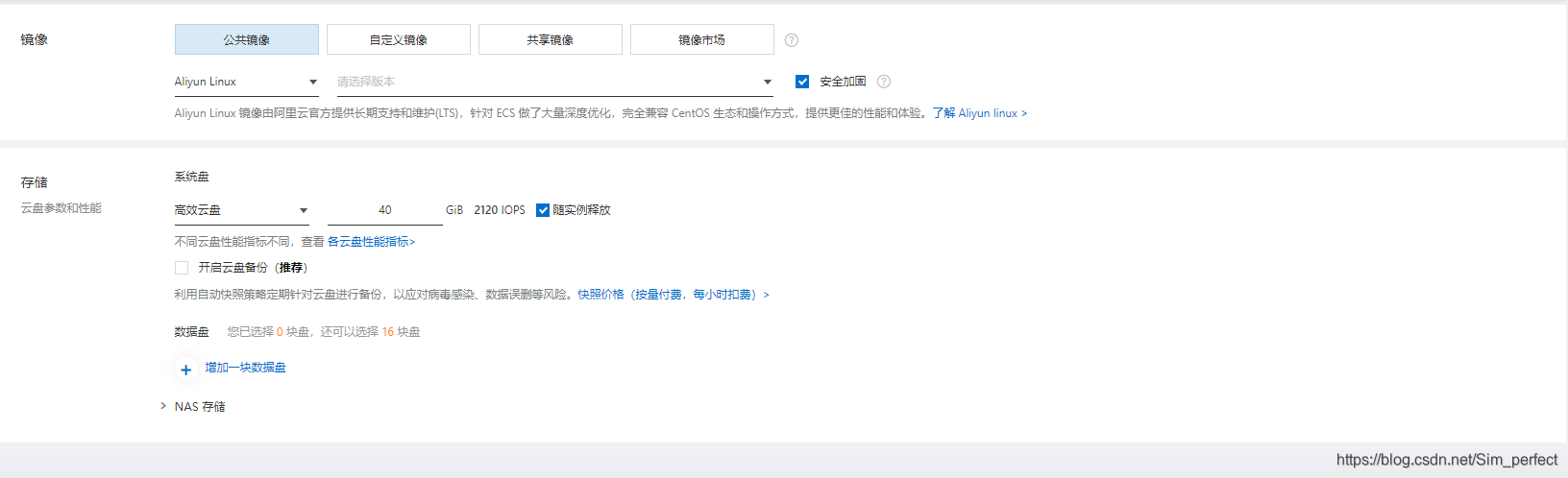Open the 请选择版本 version dropdown
This screenshot has height=478, width=1568.
[555, 82]
